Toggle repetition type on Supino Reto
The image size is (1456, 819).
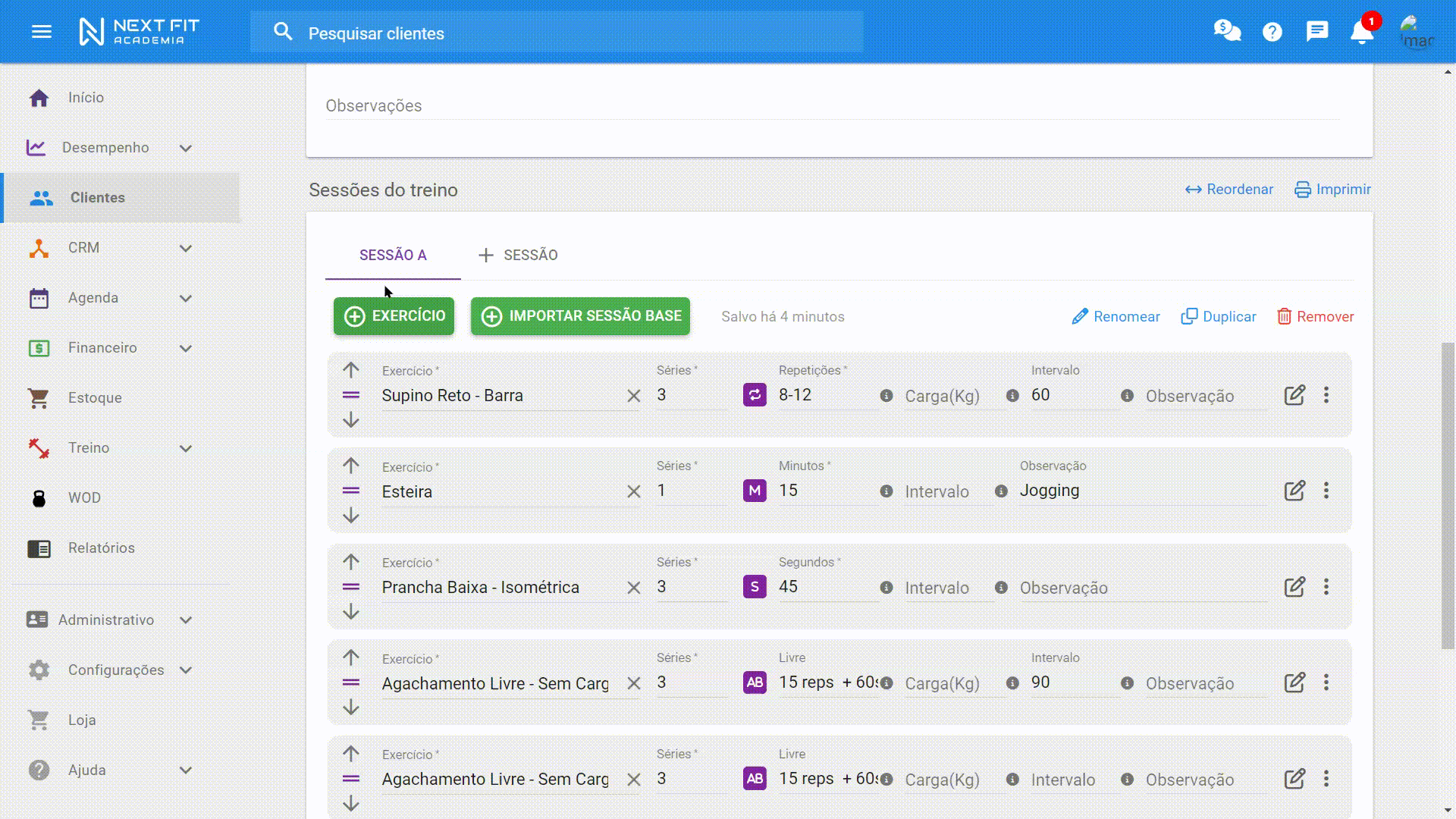pos(754,395)
